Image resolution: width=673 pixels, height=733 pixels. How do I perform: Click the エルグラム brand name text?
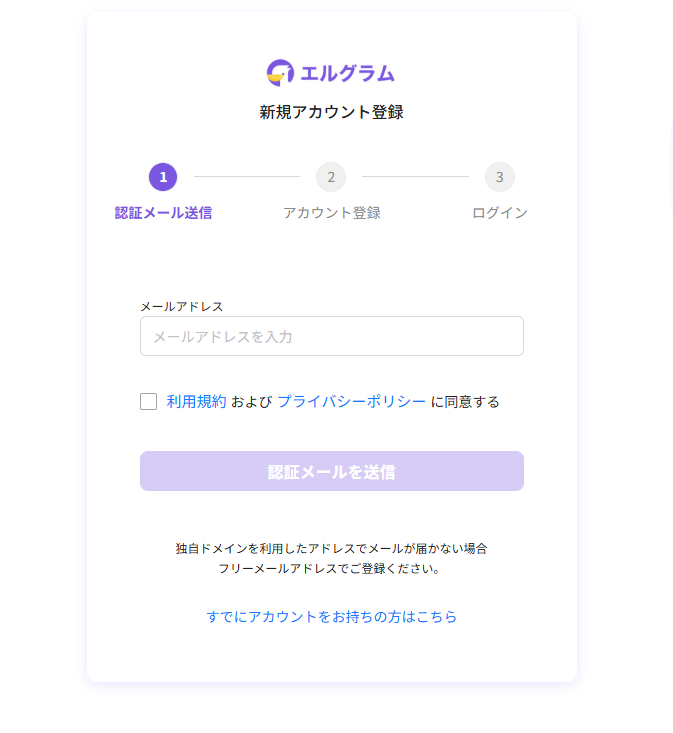[347, 73]
